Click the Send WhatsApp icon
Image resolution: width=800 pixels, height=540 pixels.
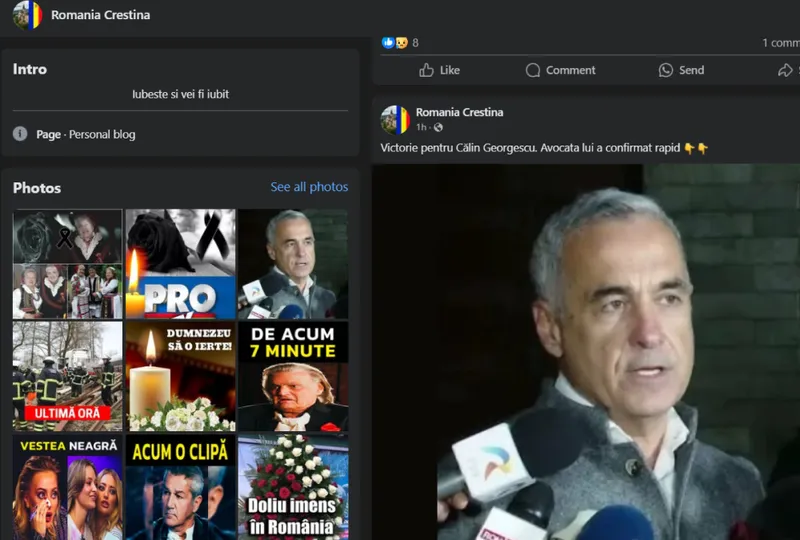(x=666, y=70)
